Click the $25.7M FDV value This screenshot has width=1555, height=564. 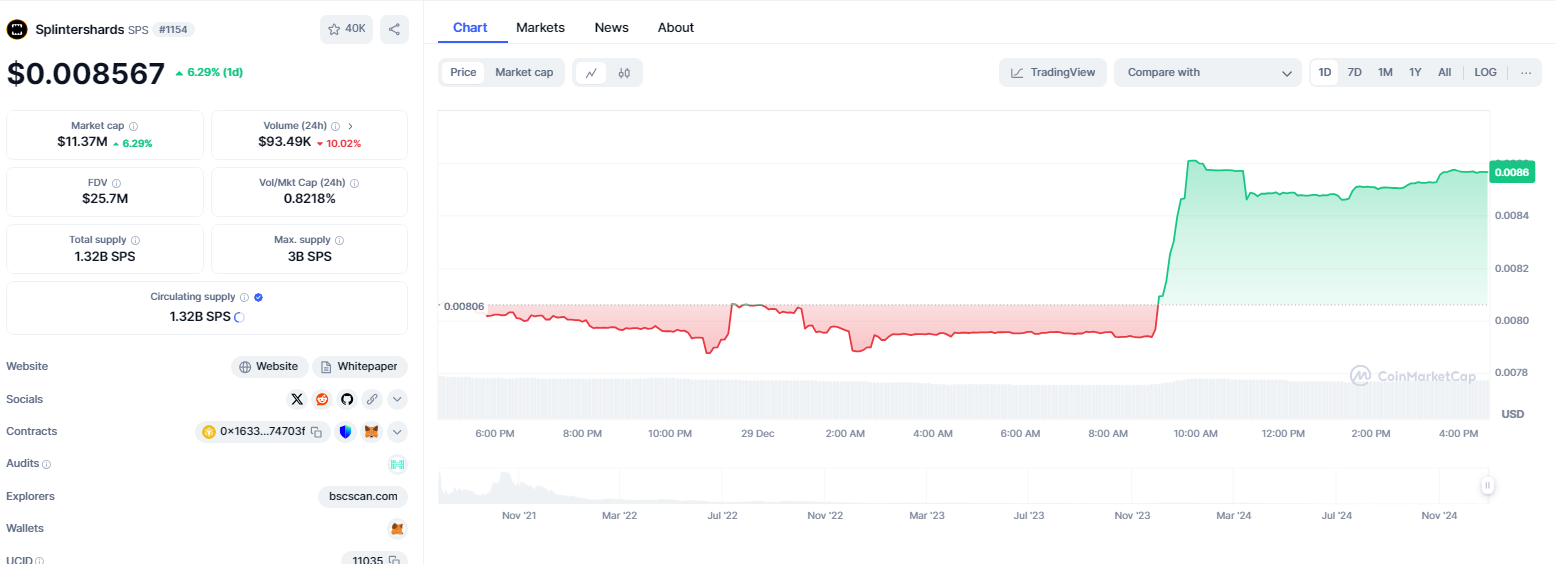[x=105, y=199]
